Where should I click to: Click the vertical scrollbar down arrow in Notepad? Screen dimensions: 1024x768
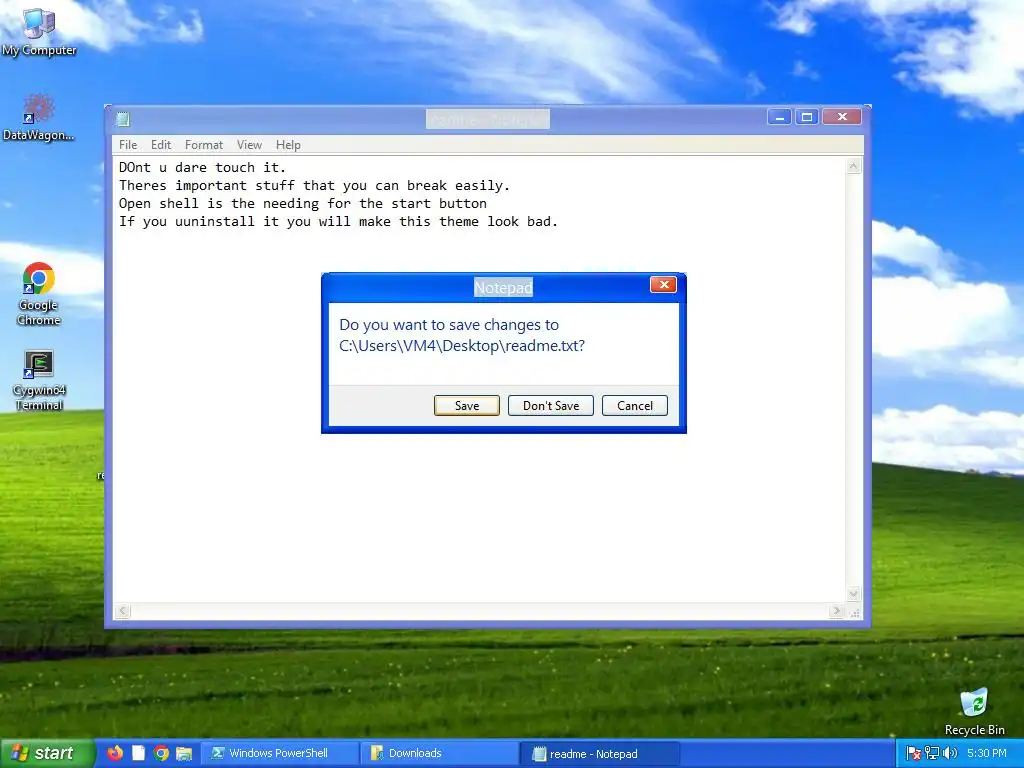(x=854, y=594)
